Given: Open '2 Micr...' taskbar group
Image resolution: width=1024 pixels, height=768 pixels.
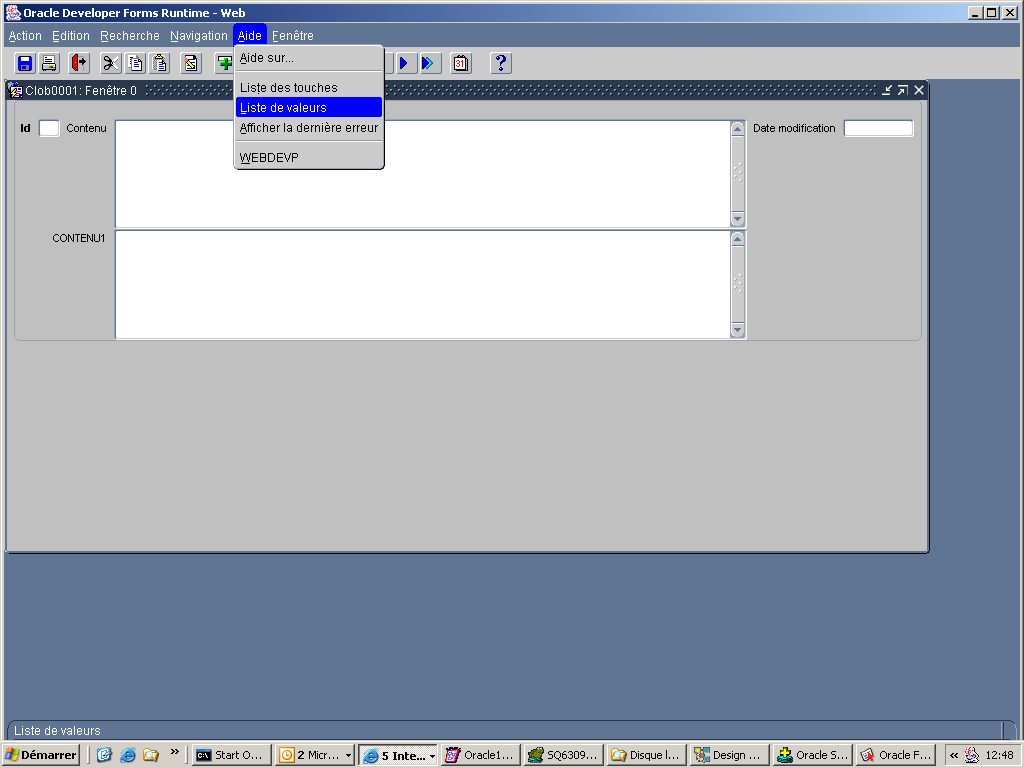Looking at the screenshot, I should [315, 755].
